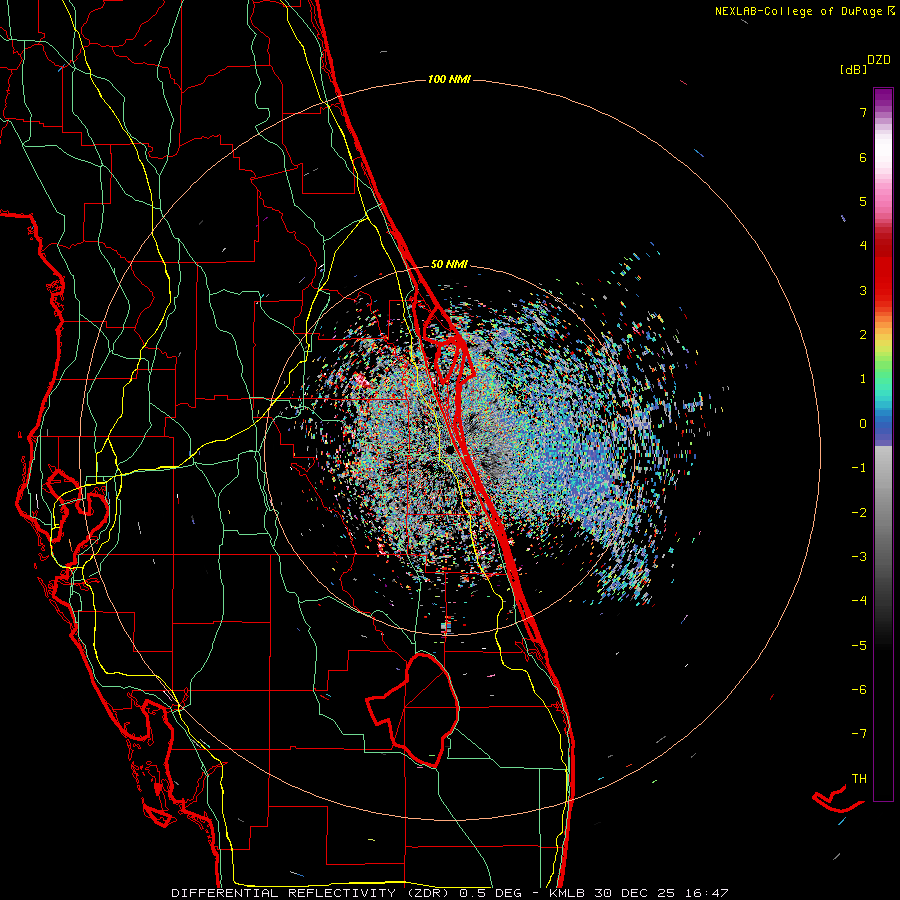Image resolution: width=900 pixels, height=900 pixels.
Task: Click the DIFFERENTIAL REFLECTIVITY (ZDR) product title
Action: [x=313, y=893]
